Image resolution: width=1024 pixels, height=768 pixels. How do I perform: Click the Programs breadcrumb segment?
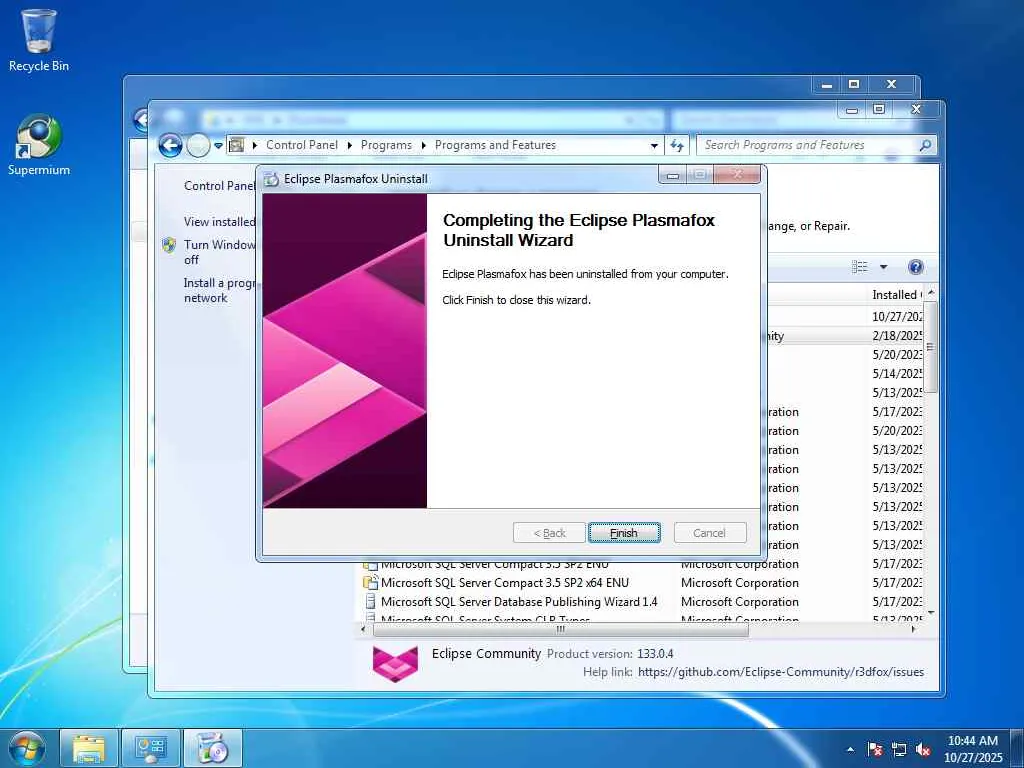386,145
